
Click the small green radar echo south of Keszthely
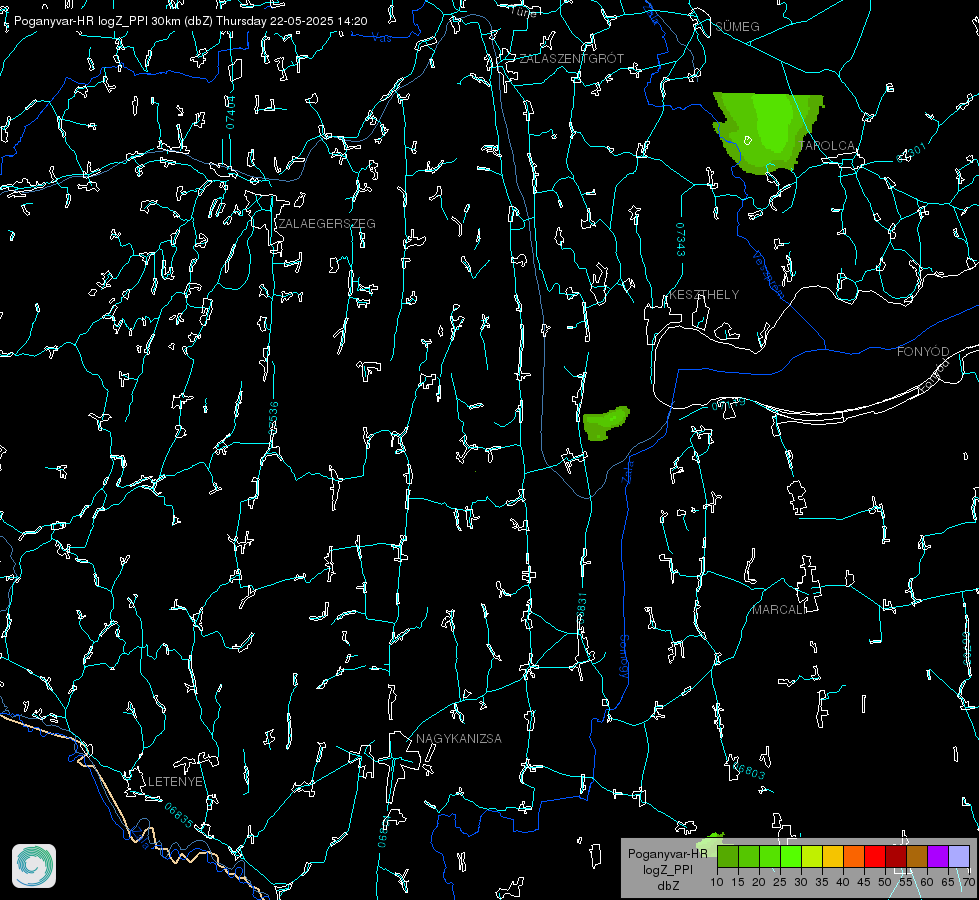604,423
